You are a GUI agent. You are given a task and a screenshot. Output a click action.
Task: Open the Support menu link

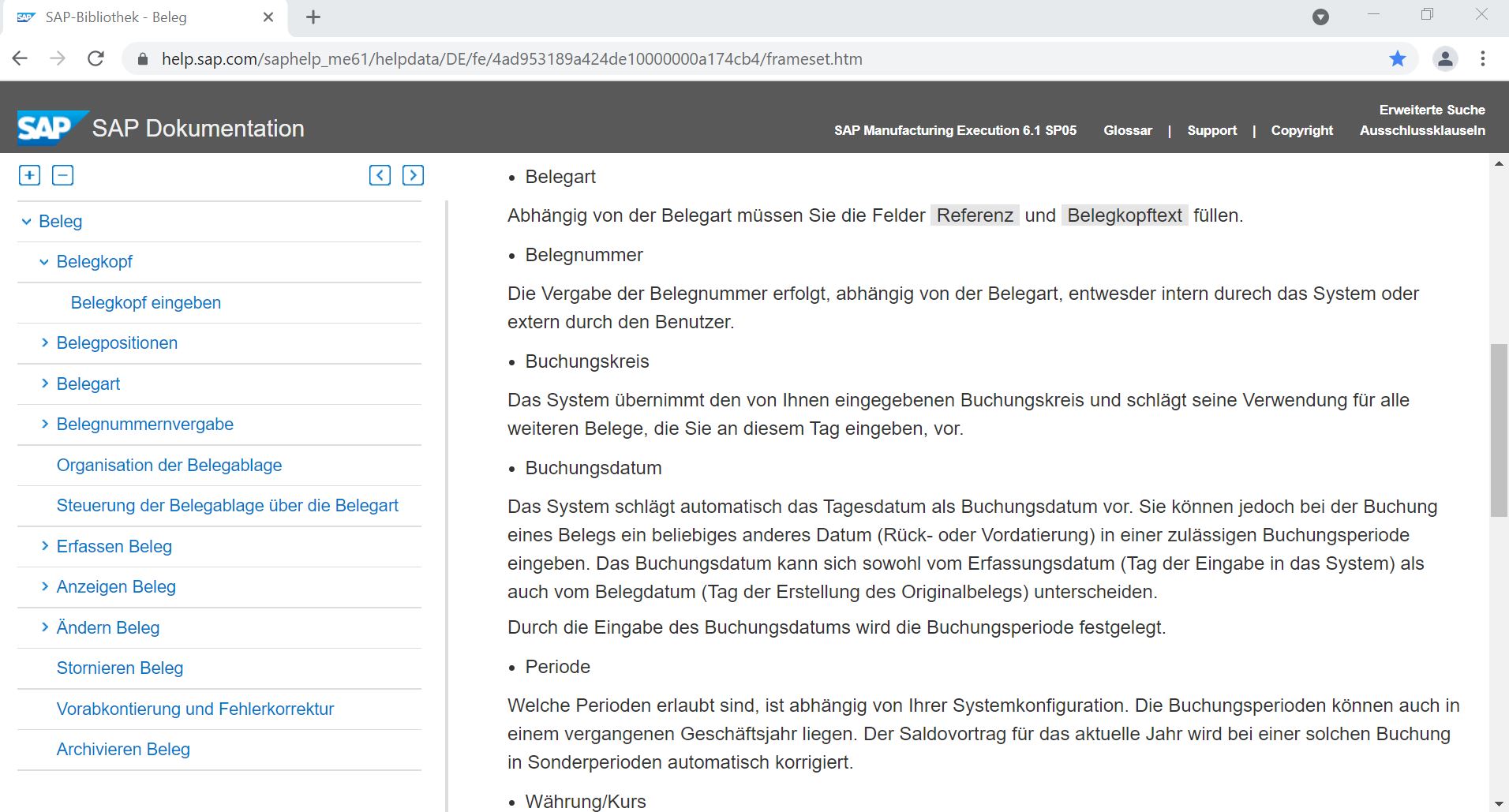[x=1212, y=130]
